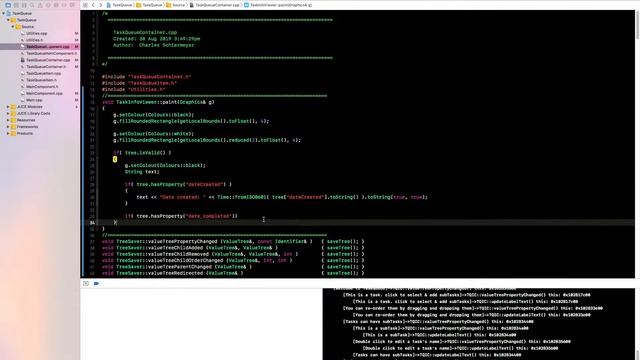Viewport: 640px width, 360px height.
Task: Click TaskQueueContainer.cpp breadcrumb in jump bar
Action: pyautogui.click(x=214, y=5)
